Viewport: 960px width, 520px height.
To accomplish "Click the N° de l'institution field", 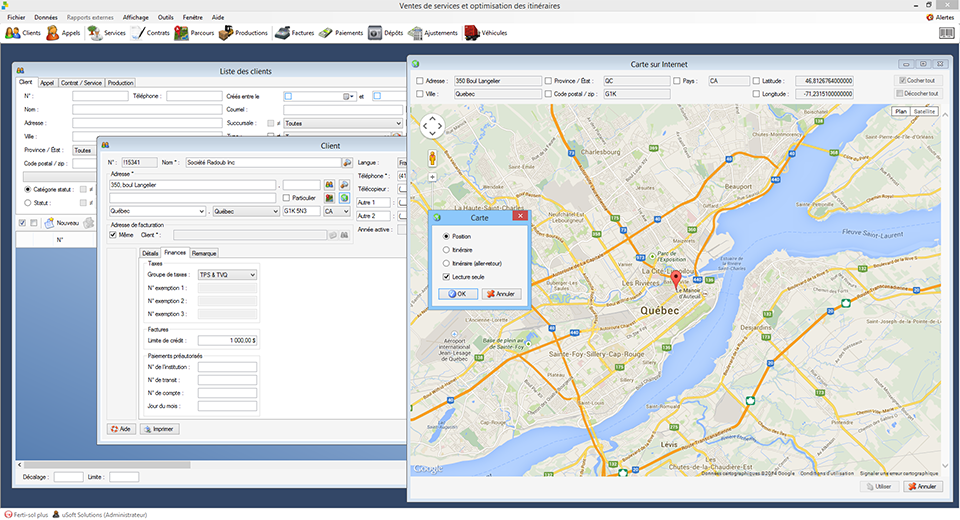I will 227,367.
